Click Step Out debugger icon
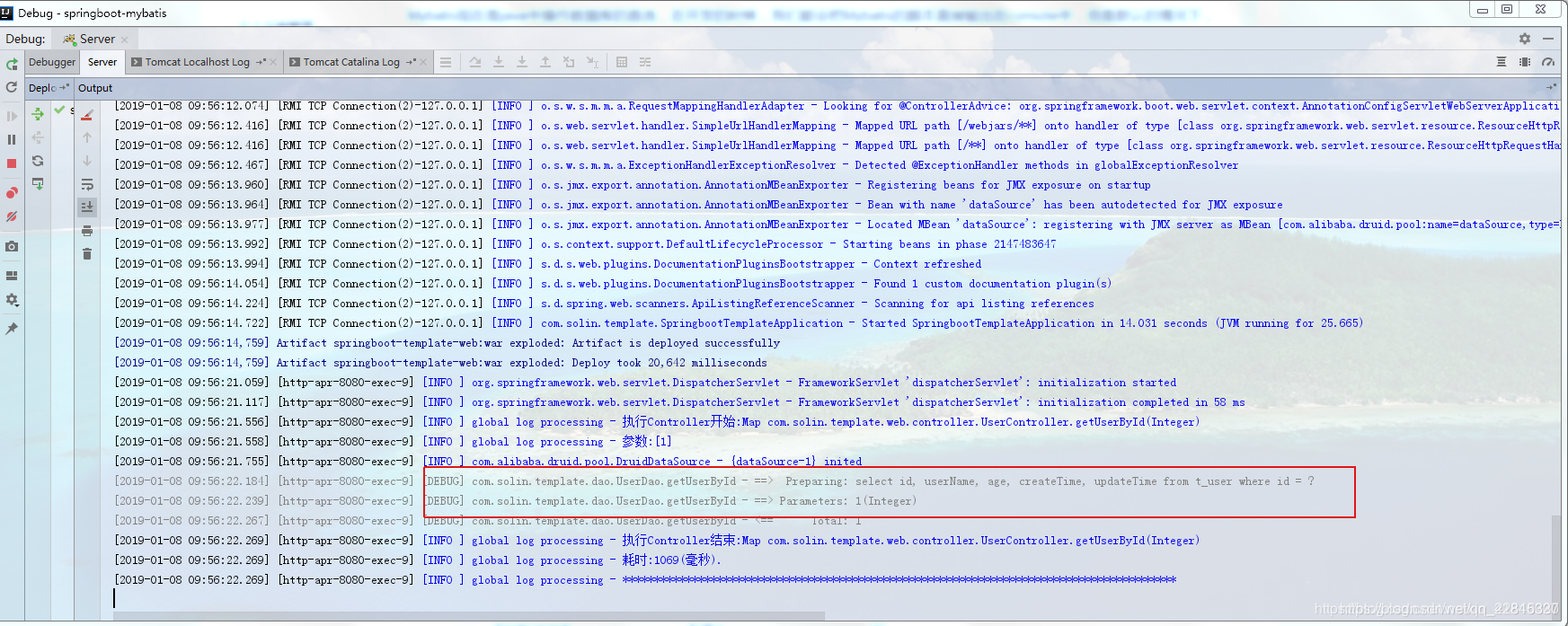Image resolution: width=1568 pixels, height=626 pixels. (545, 62)
